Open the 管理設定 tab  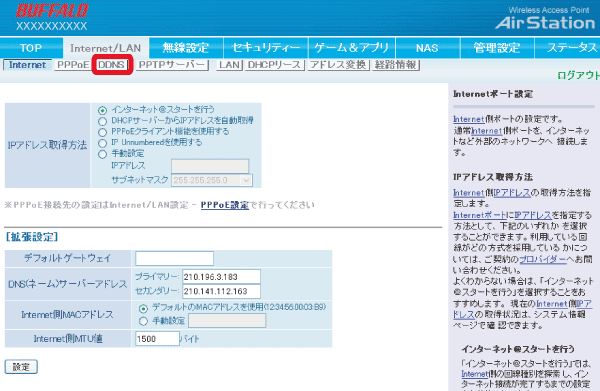497,48
